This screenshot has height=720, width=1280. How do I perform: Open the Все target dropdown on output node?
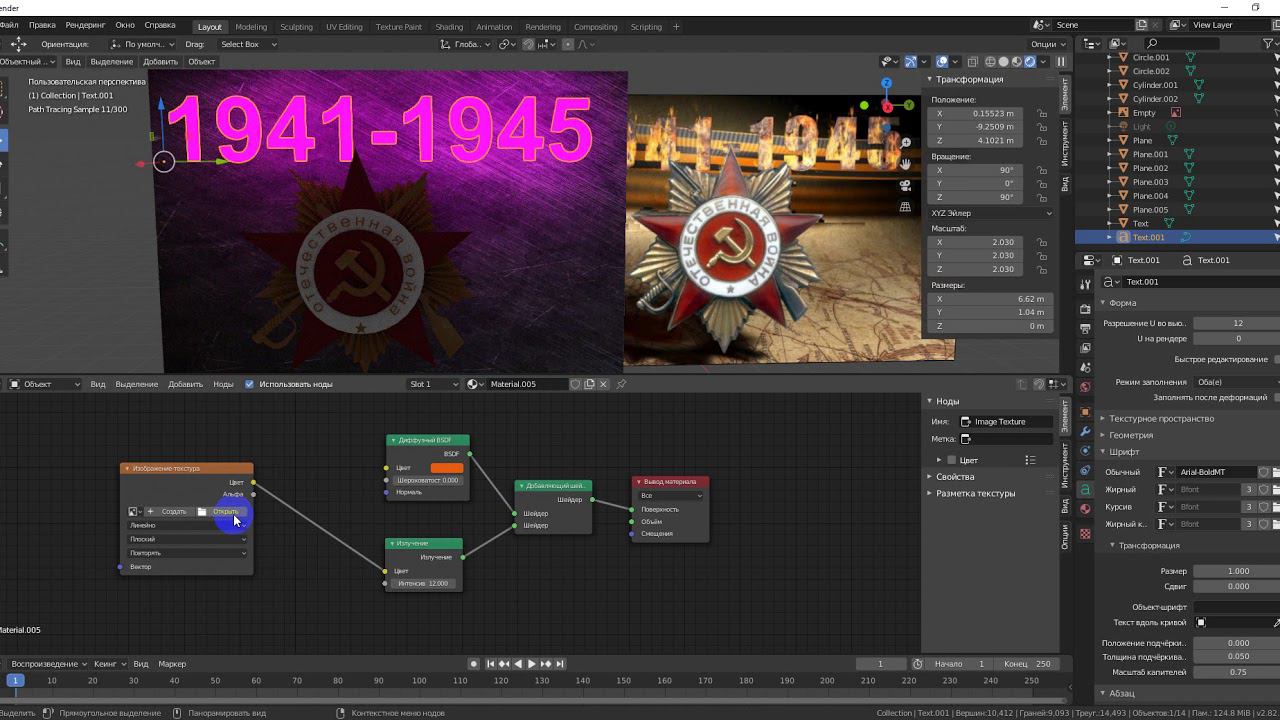pos(671,496)
